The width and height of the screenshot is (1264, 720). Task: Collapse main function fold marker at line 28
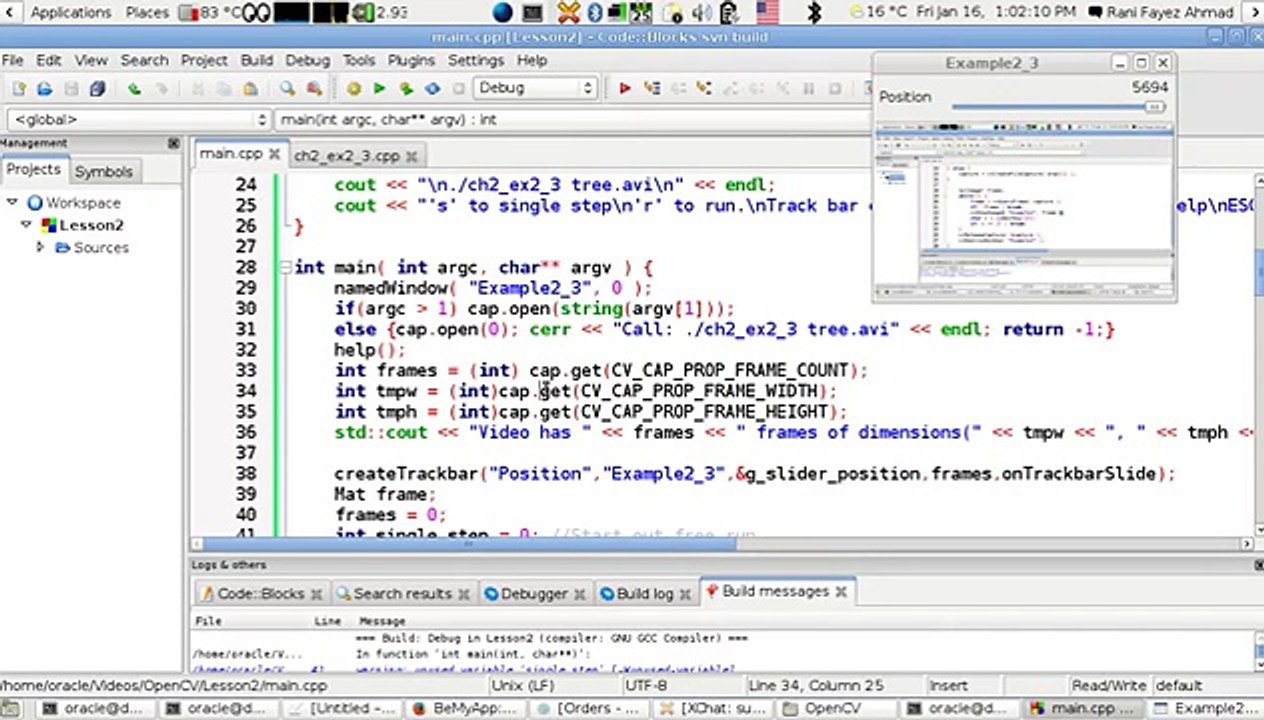(x=286, y=268)
